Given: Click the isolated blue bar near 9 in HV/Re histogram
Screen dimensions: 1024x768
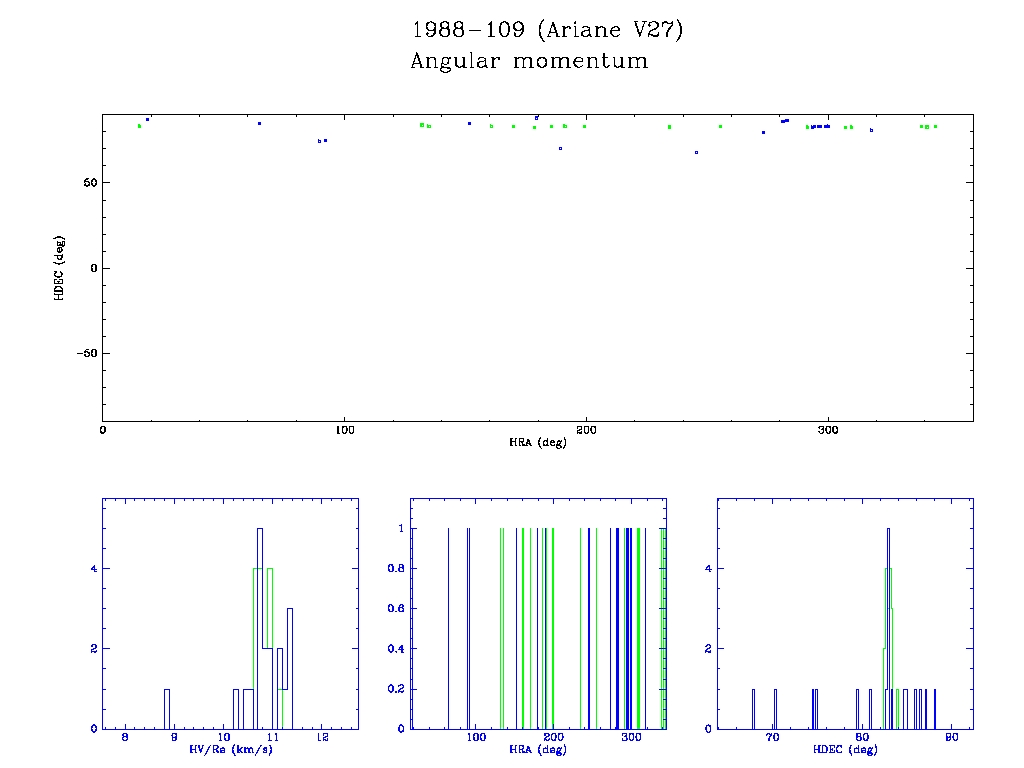Looking at the screenshot, I should [167, 709].
